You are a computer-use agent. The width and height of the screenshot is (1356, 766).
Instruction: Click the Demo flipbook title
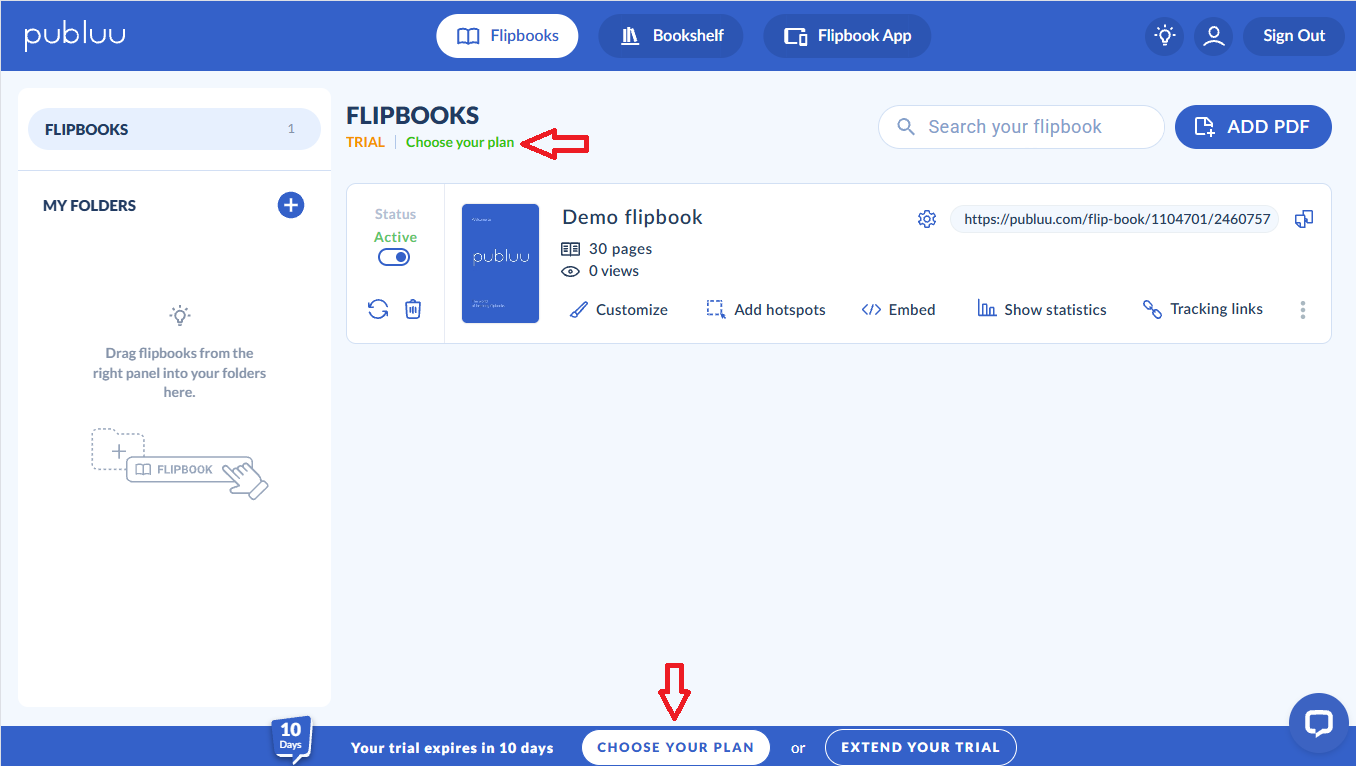633,217
